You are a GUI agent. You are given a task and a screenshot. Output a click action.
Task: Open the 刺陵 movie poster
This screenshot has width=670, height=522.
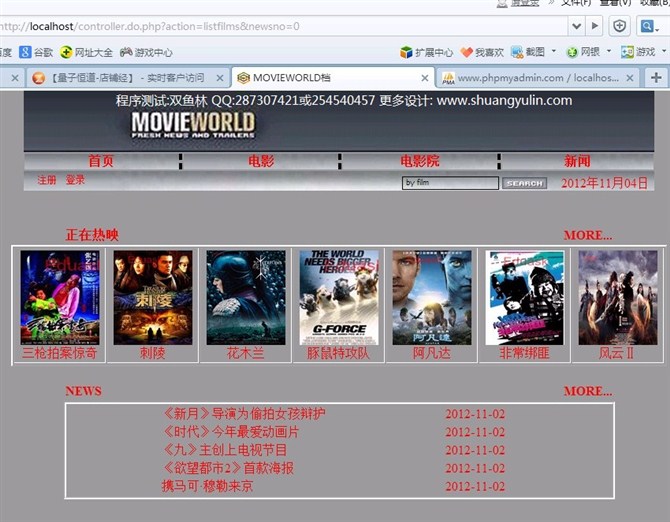pos(153,297)
